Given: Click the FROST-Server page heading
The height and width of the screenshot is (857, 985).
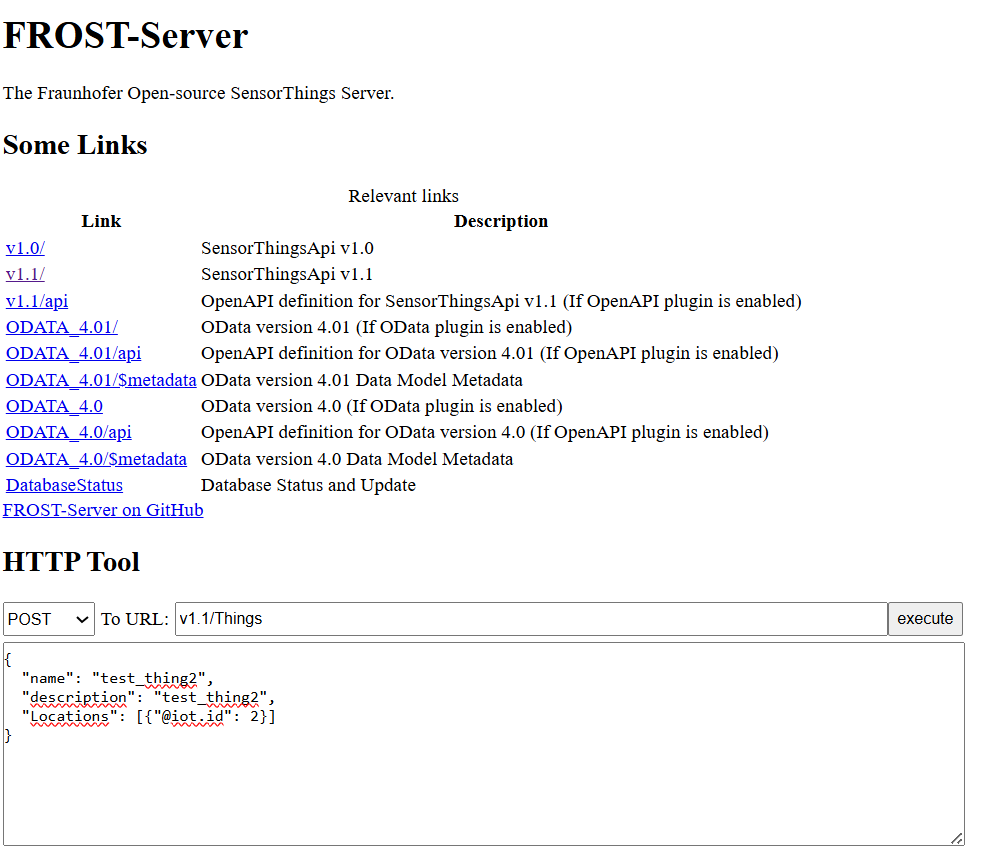Looking at the screenshot, I should (126, 35).
